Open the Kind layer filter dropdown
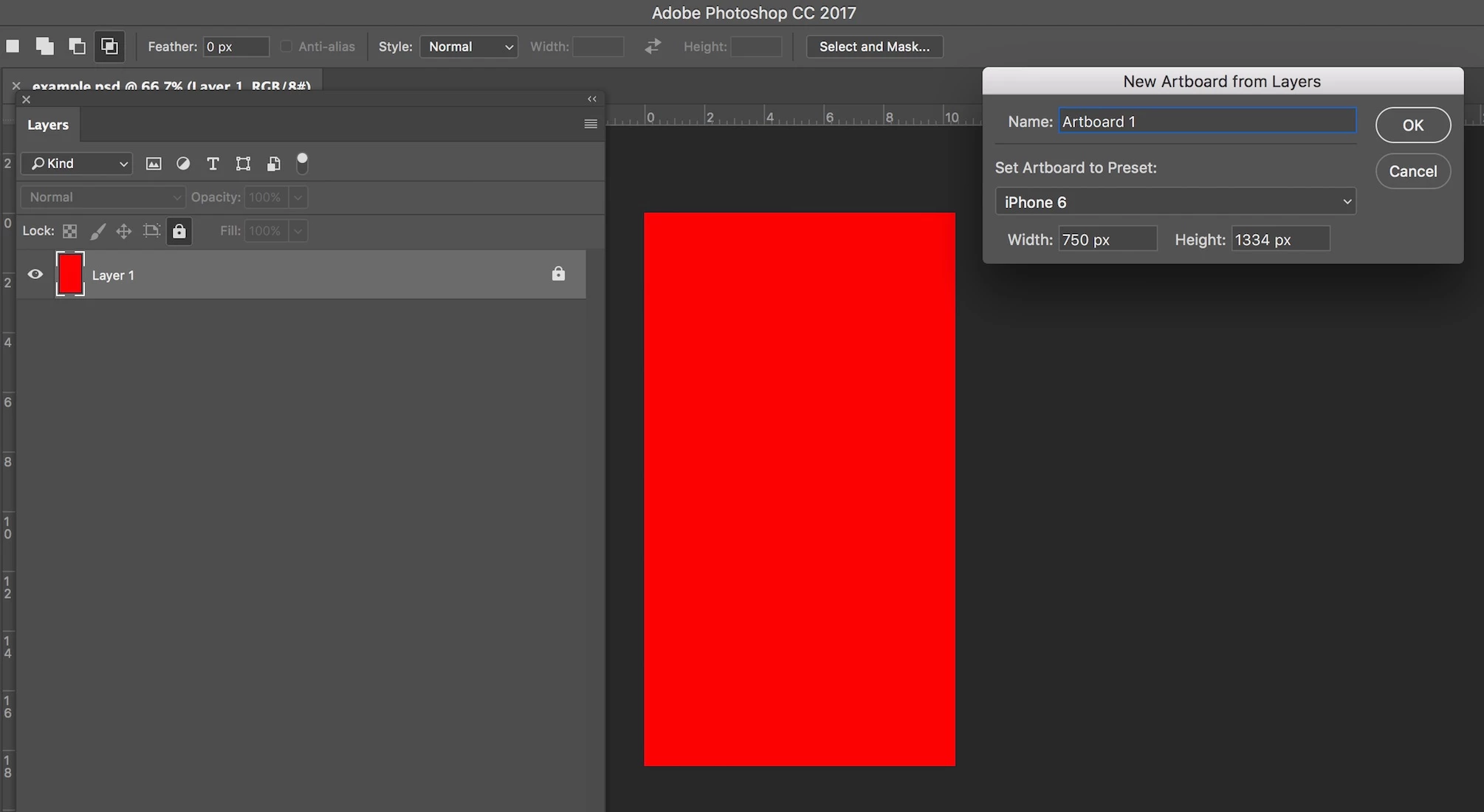Viewport: 1484px width, 812px height. tap(77, 164)
